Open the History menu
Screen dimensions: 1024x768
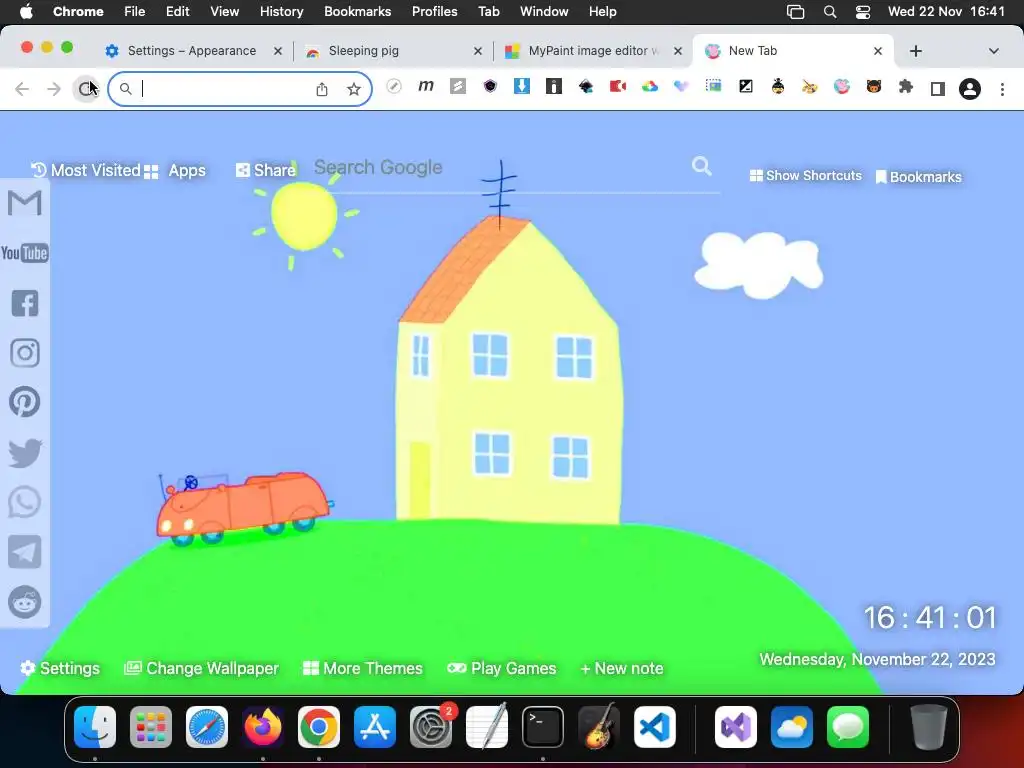pos(281,12)
